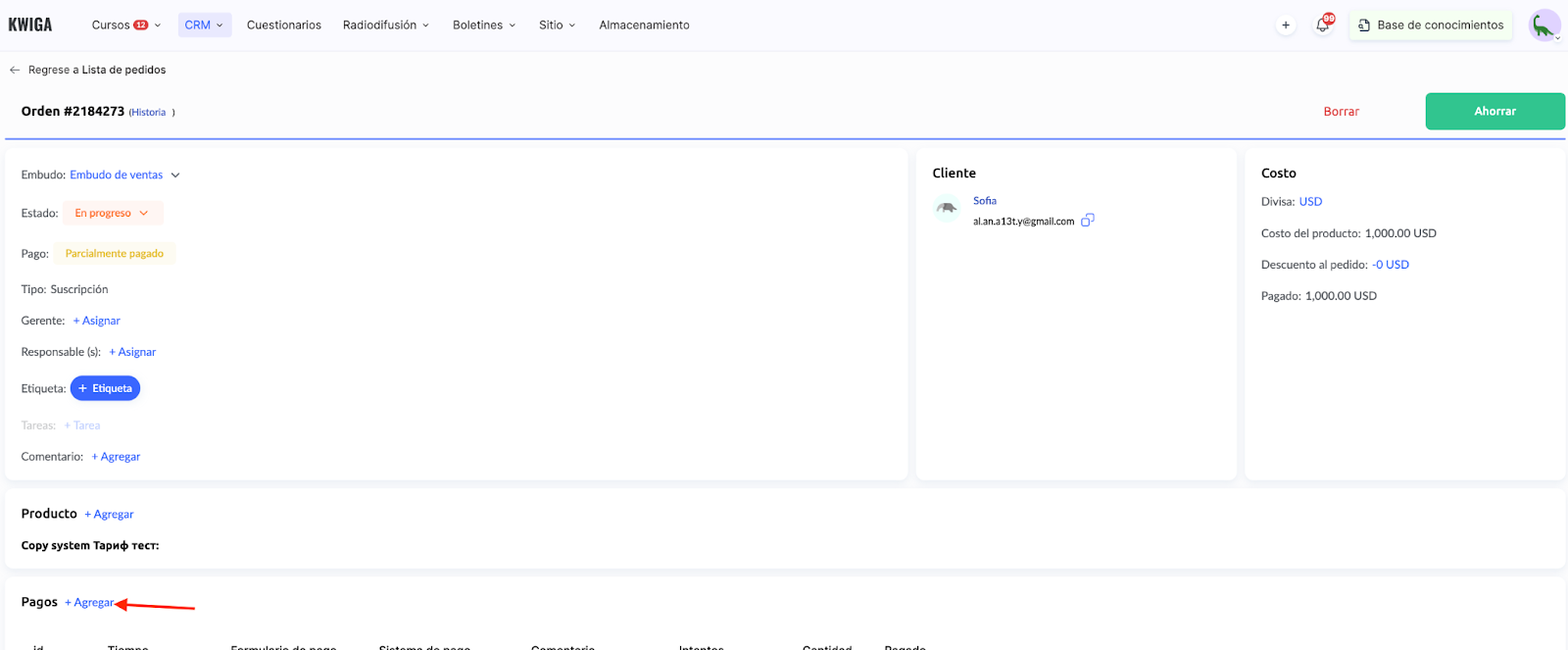This screenshot has width=1568, height=650.
Task: Click the Parcialmente pagado badge
Action: pyautogui.click(x=115, y=253)
